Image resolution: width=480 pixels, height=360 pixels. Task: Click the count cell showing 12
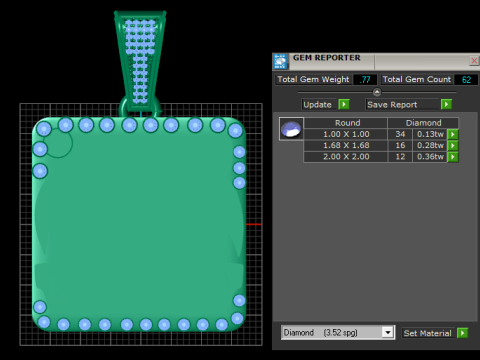pos(400,157)
